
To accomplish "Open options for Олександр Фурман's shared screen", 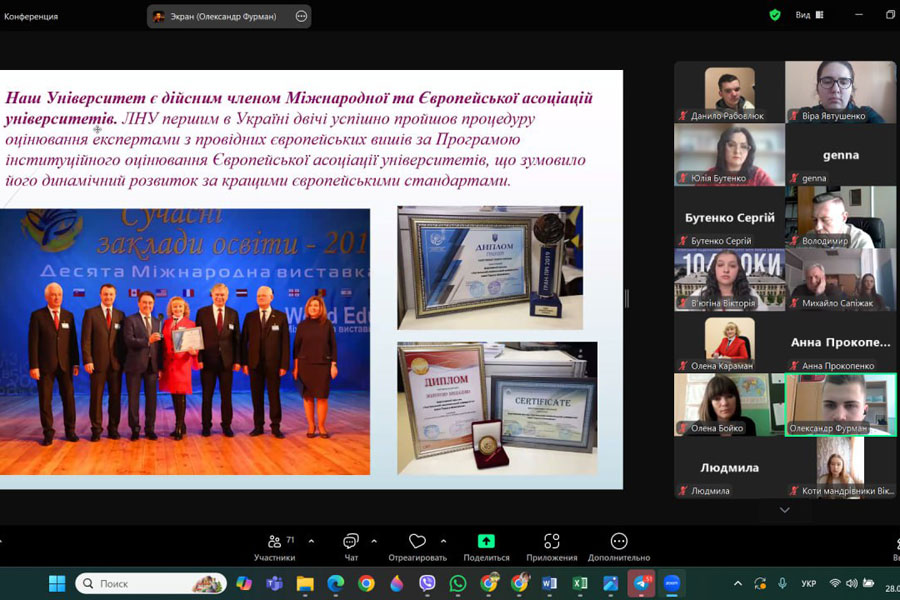I will [x=302, y=16].
